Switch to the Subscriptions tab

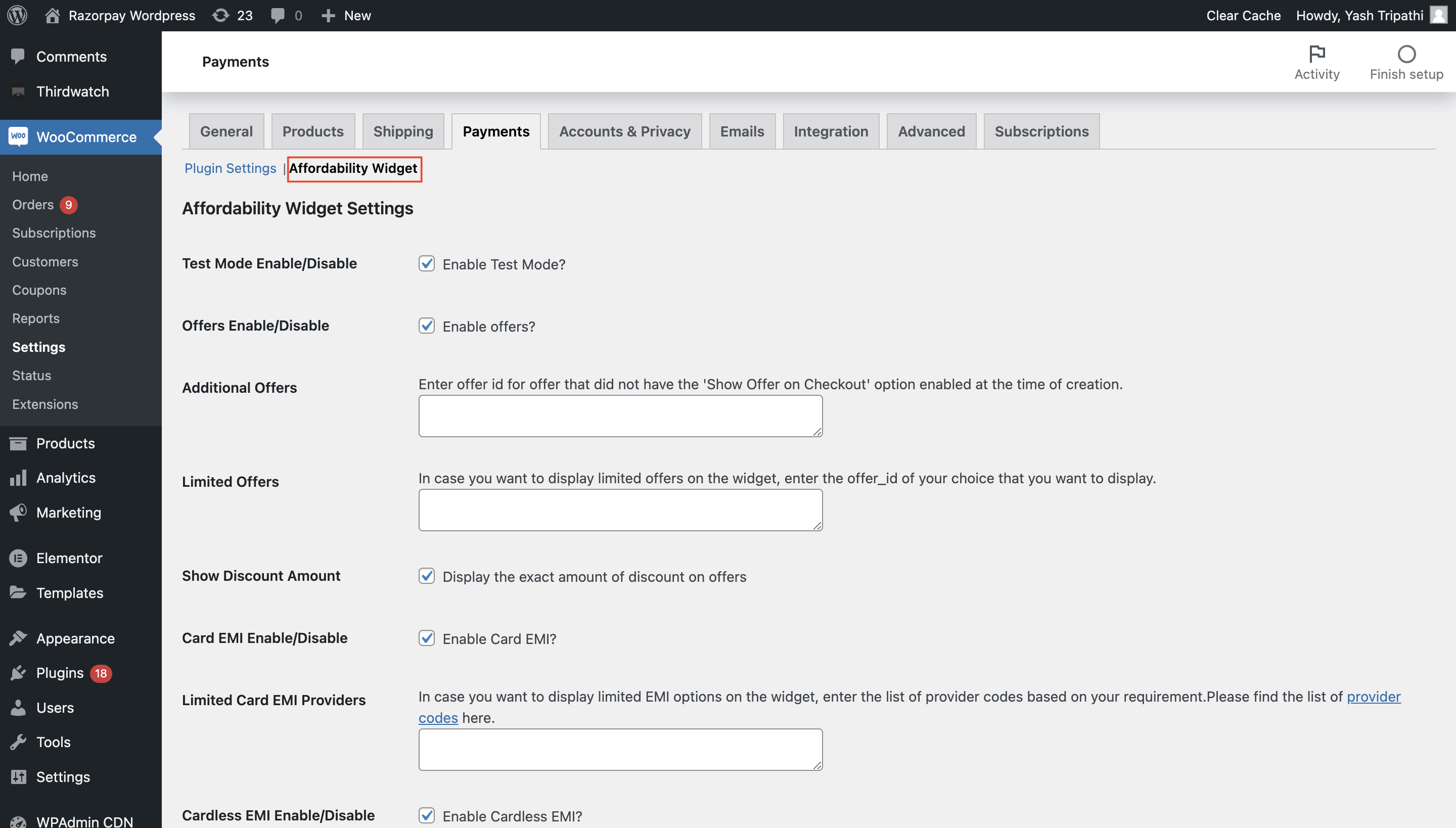[x=1041, y=130]
